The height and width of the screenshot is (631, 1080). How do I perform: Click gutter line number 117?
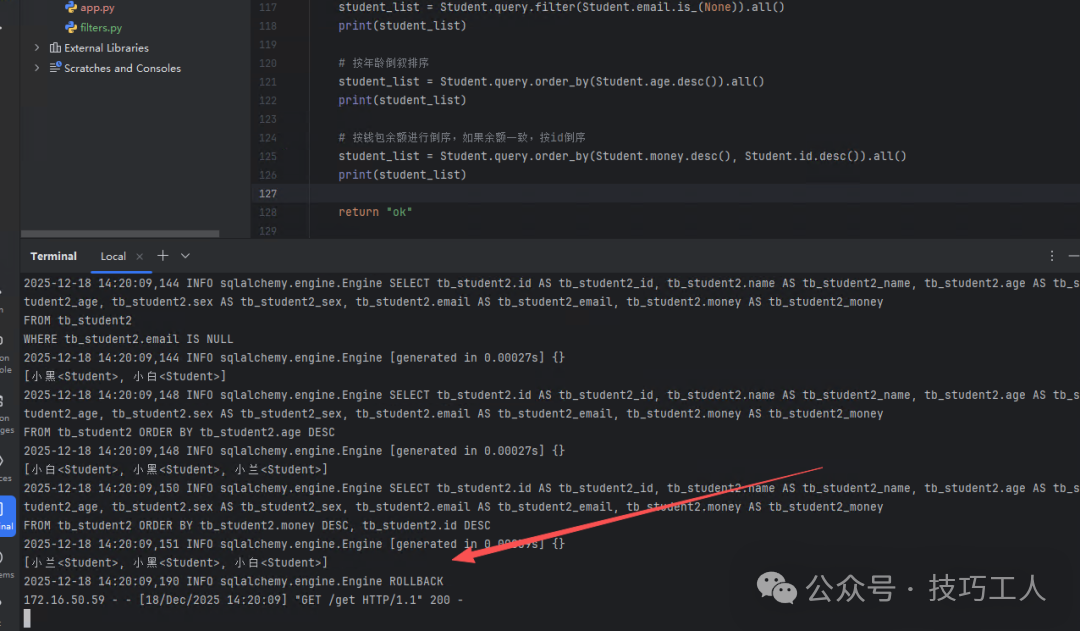click(x=268, y=7)
